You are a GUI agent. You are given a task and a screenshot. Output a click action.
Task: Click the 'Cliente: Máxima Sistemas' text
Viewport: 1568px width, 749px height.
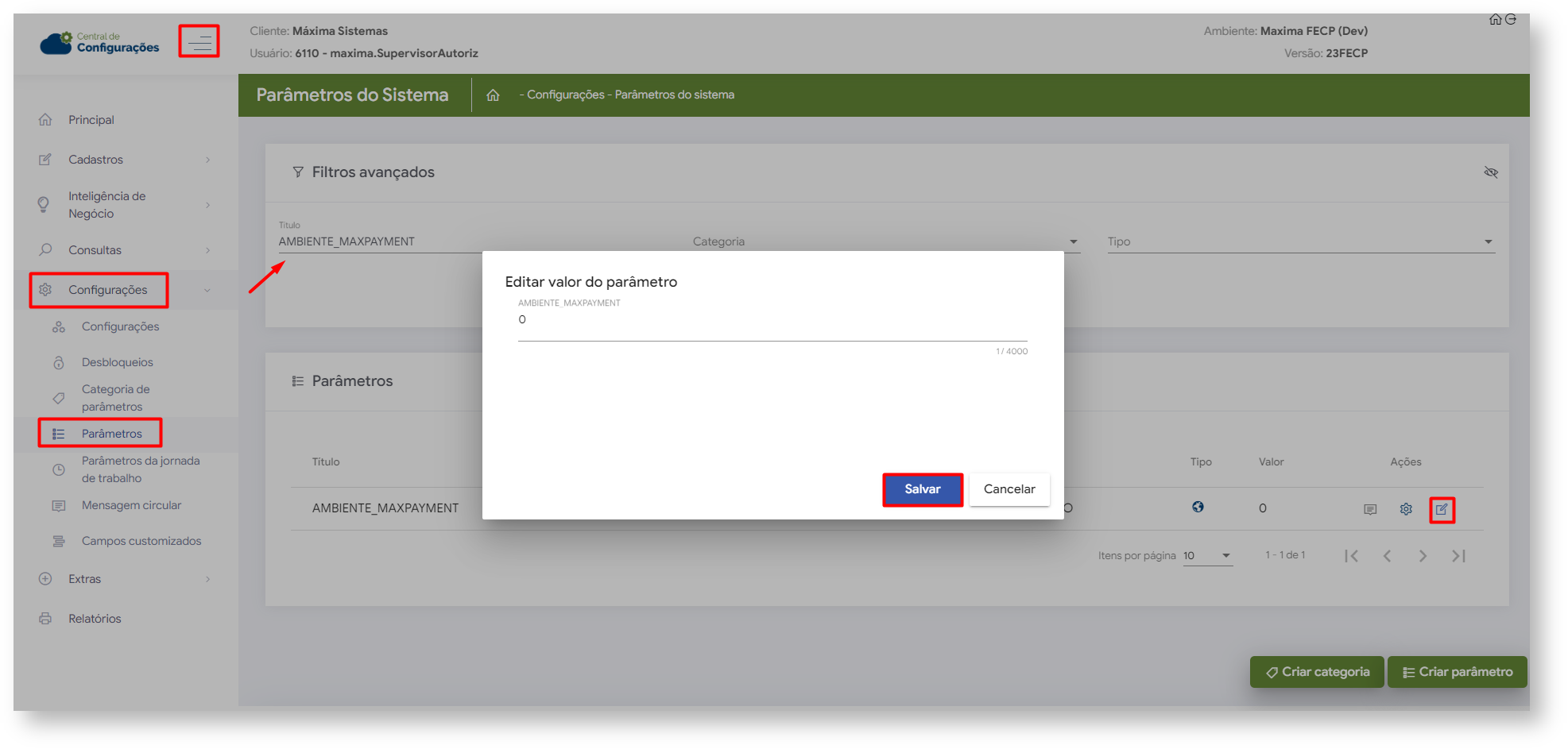tap(319, 31)
